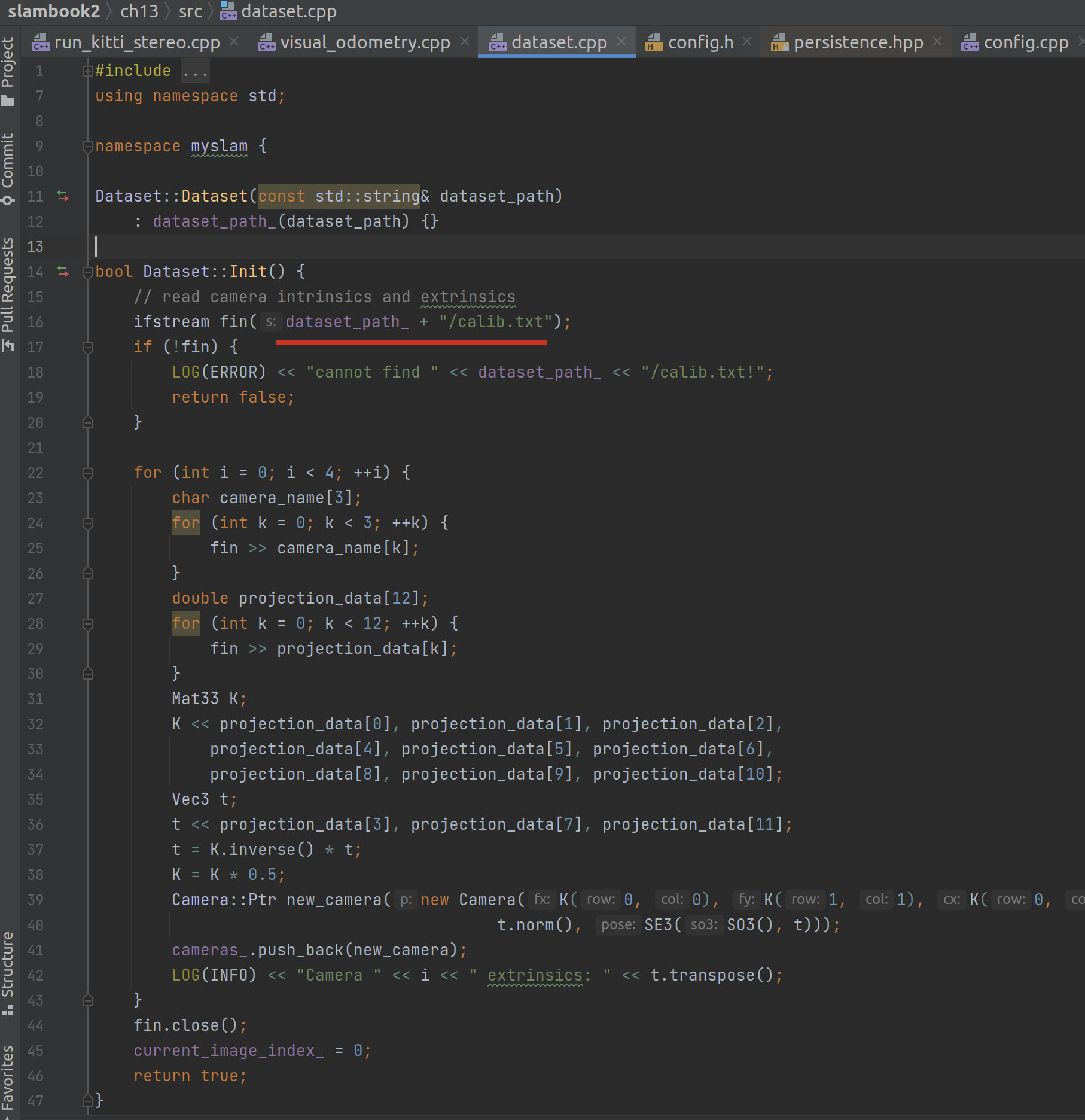Open the Structure tool window
Screen dimensions: 1085x1120
pyautogui.click(x=8, y=973)
